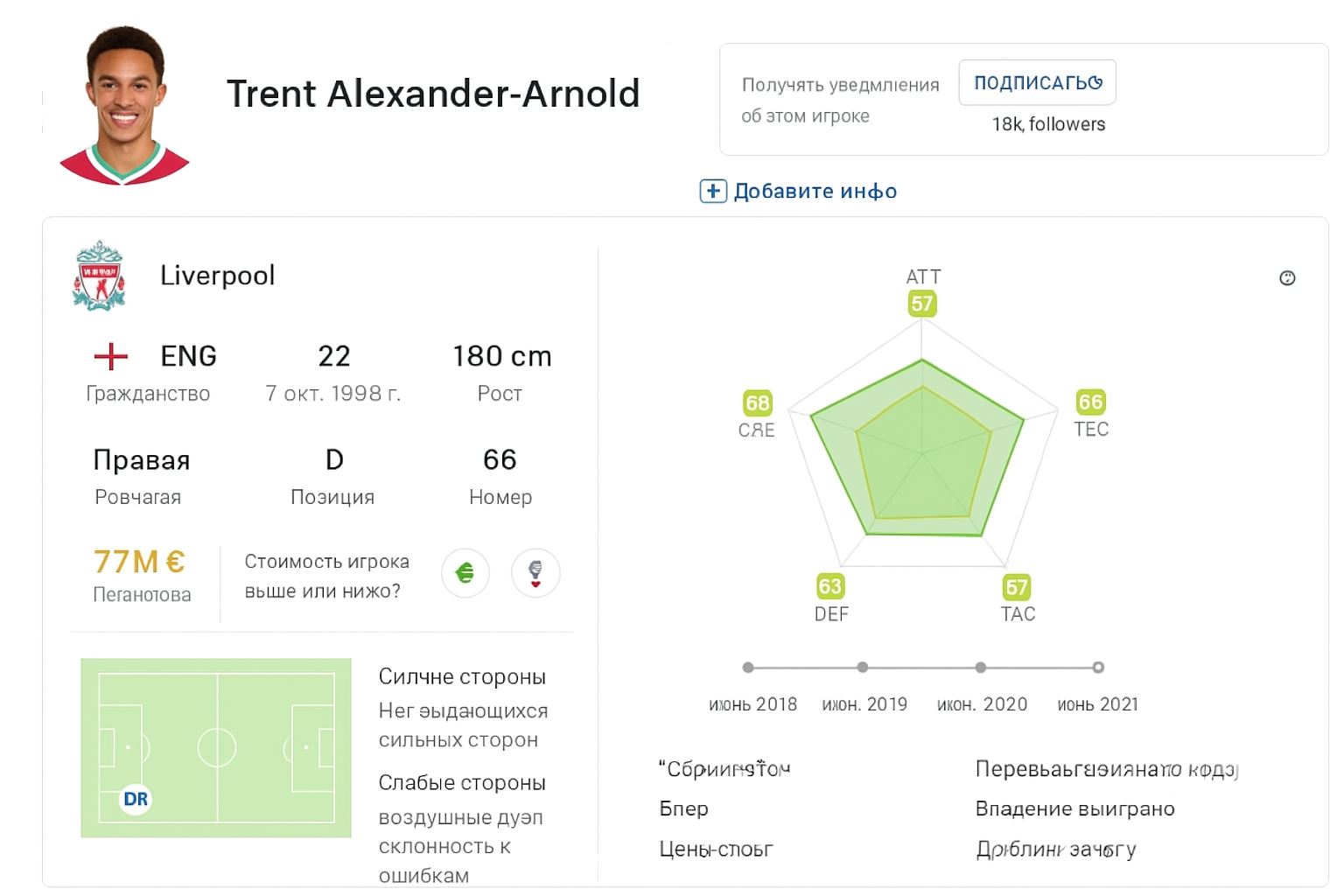Open the Liverpool team name link
Image resolution: width=1344 pixels, height=896 pixels.
coord(217,276)
